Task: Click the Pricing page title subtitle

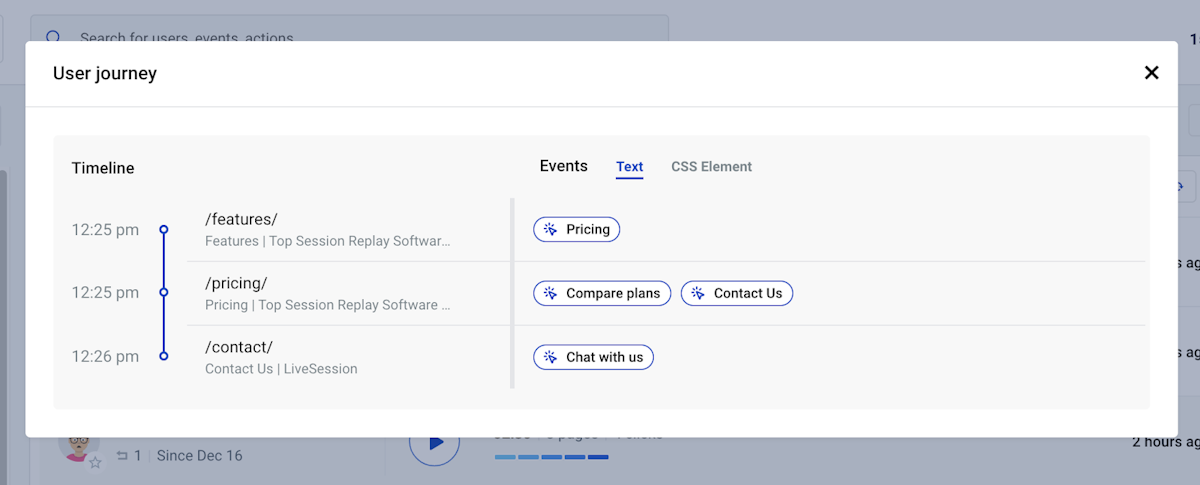Action: click(x=328, y=305)
